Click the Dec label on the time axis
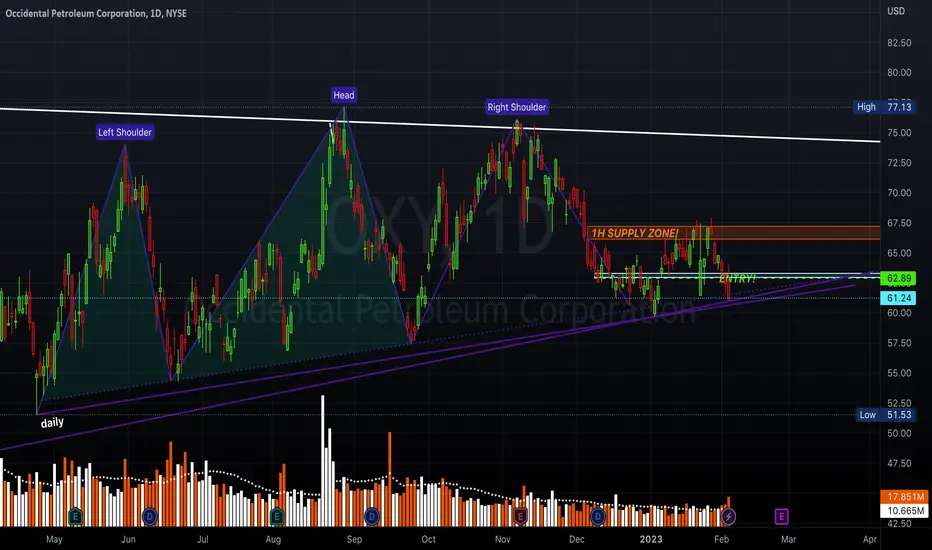932x550 pixels. pyautogui.click(x=577, y=539)
